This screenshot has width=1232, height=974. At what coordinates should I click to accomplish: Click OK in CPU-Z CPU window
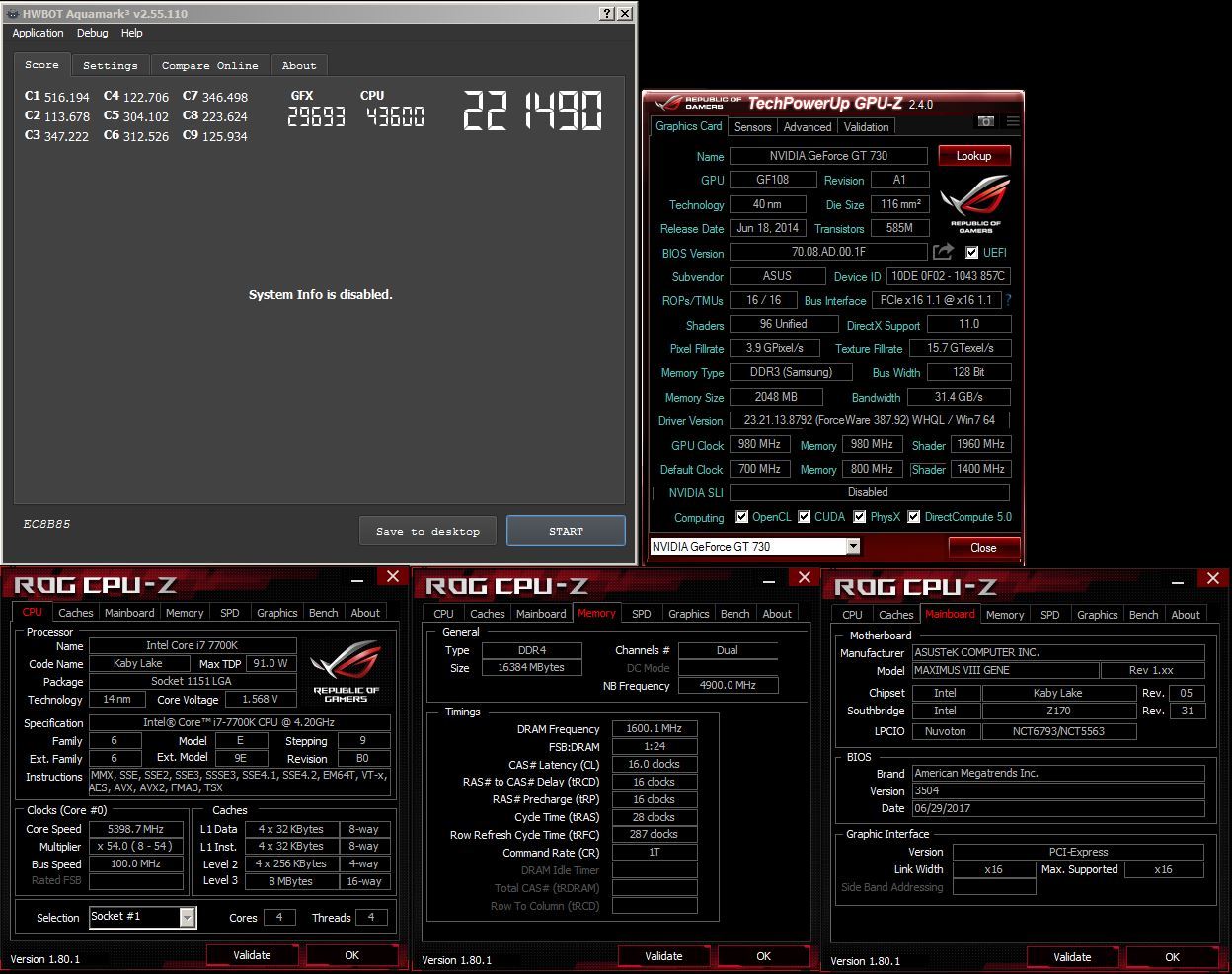(x=351, y=955)
